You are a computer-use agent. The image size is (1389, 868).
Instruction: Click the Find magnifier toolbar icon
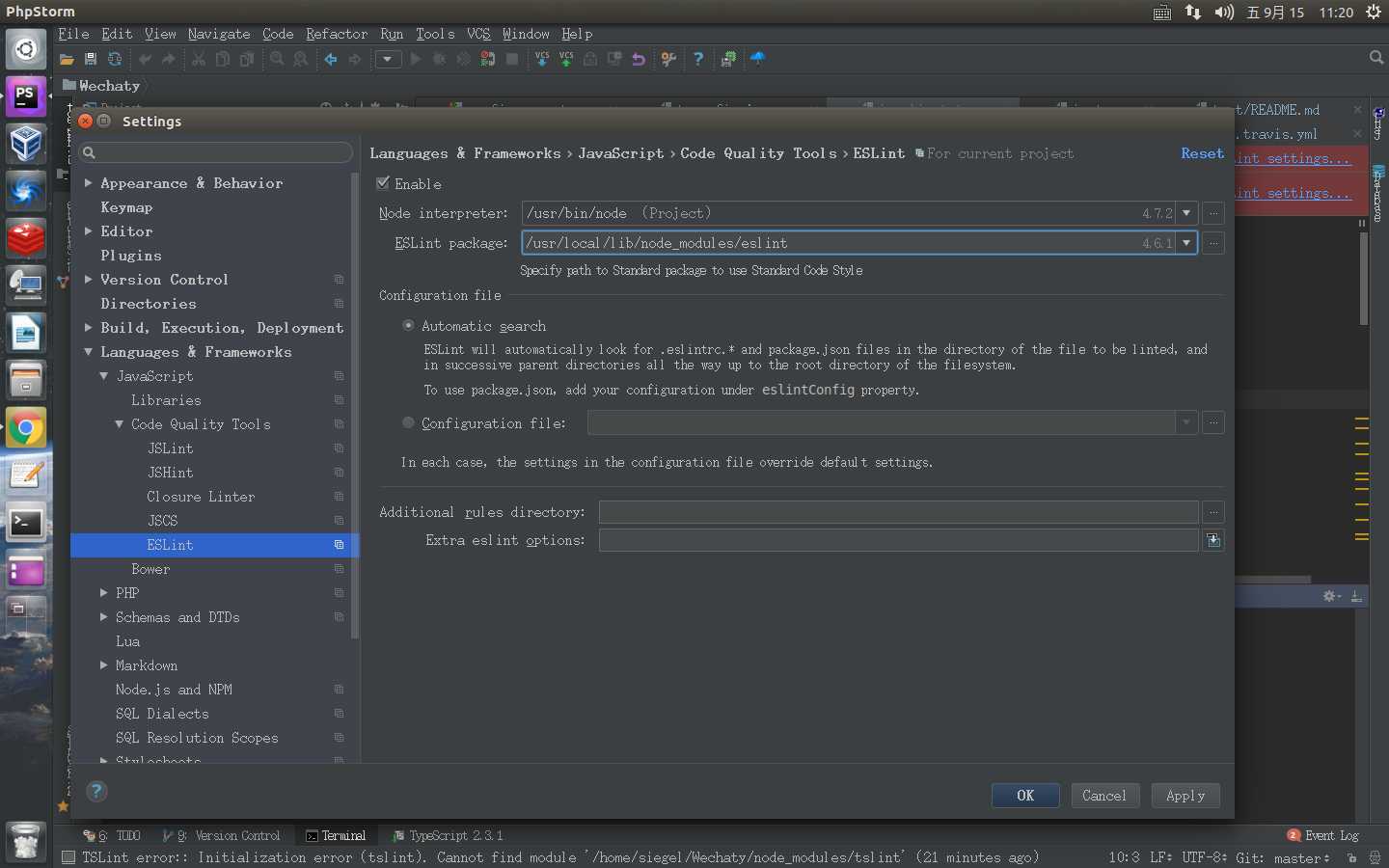tap(277, 60)
